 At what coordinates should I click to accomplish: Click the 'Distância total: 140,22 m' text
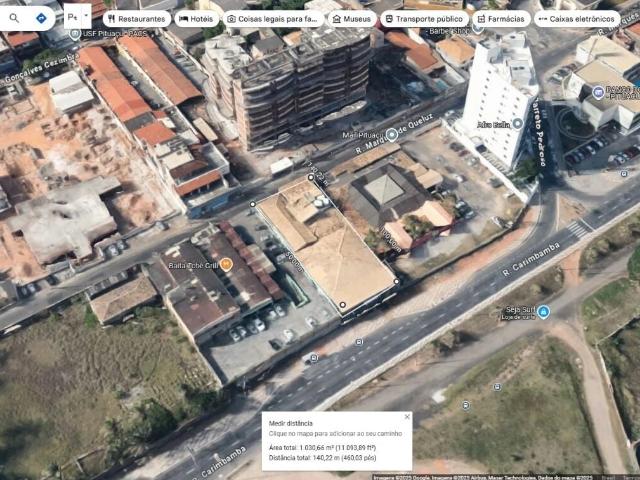point(322,458)
